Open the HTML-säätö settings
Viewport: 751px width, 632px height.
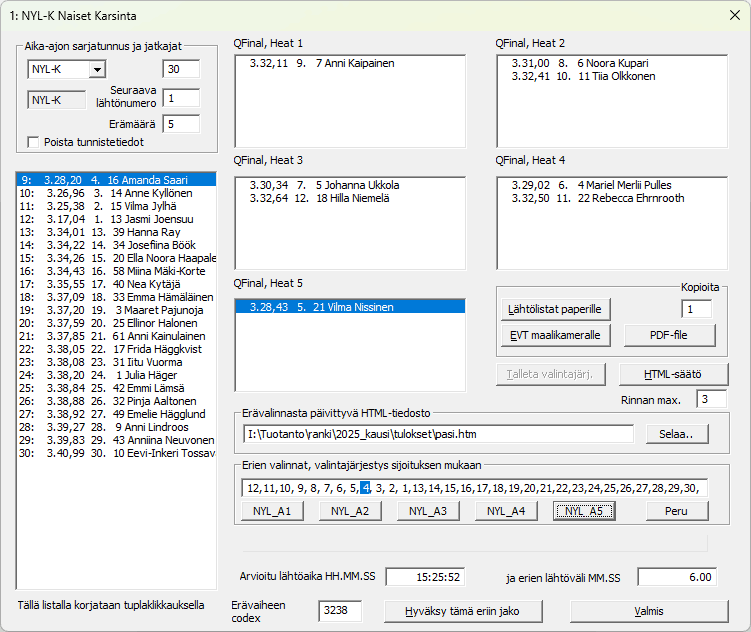(673, 374)
